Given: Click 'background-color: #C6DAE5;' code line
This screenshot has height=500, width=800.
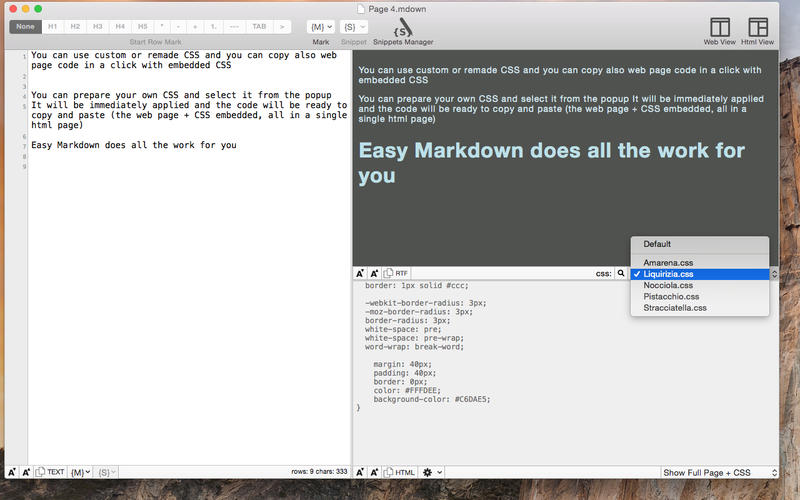Looking at the screenshot, I should pos(432,399).
